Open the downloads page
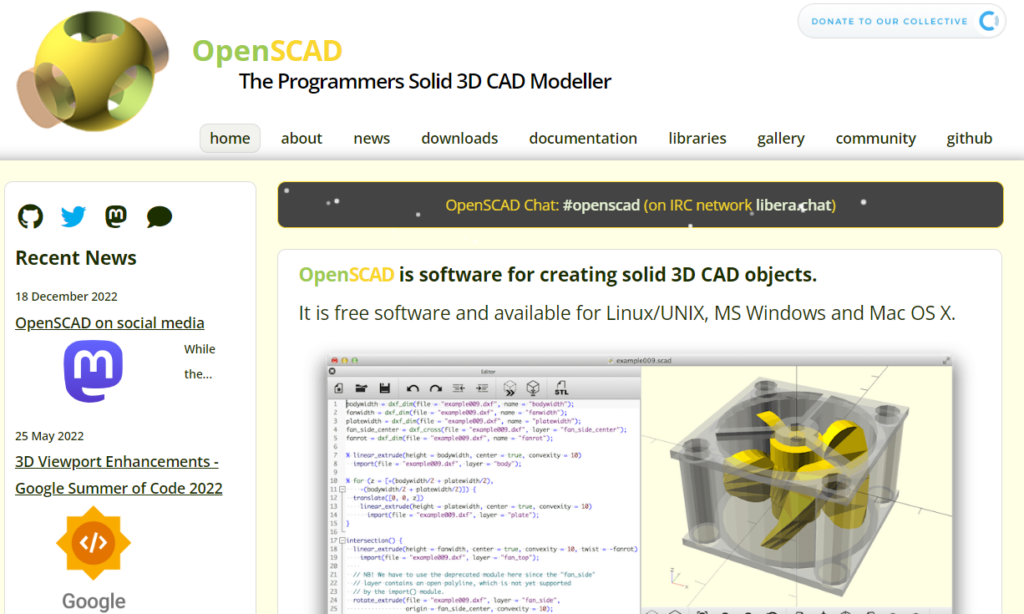The height and width of the screenshot is (614, 1024). tap(459, 138)
